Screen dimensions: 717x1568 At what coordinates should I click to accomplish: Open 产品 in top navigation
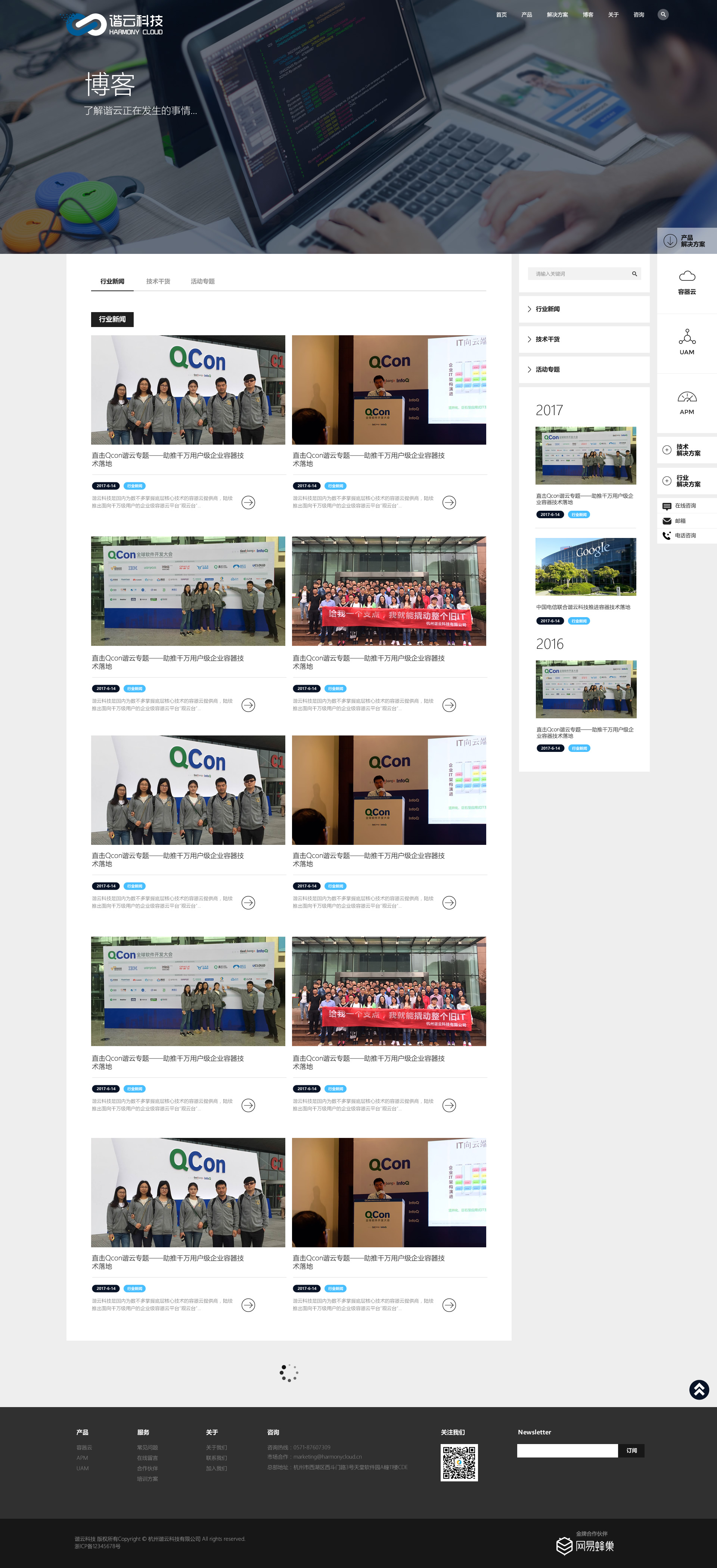pyautogui.click(x=527, y=15)
